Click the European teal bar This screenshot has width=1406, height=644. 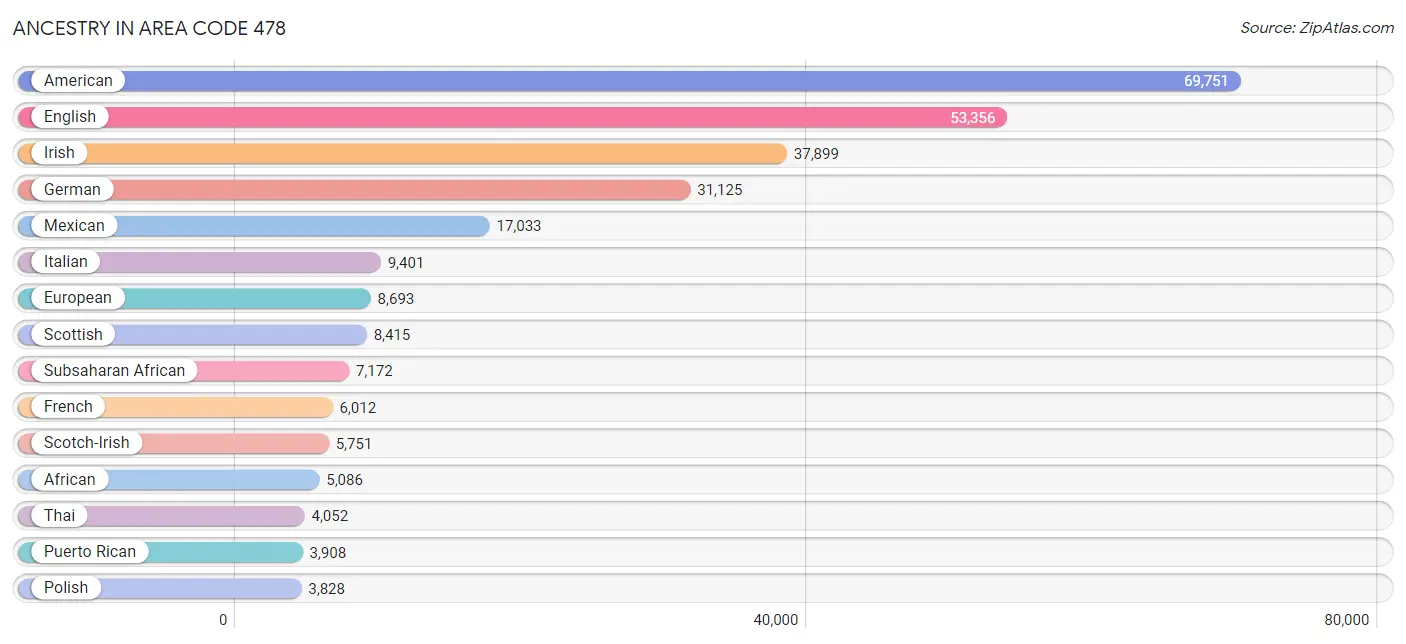coord(194,298)
